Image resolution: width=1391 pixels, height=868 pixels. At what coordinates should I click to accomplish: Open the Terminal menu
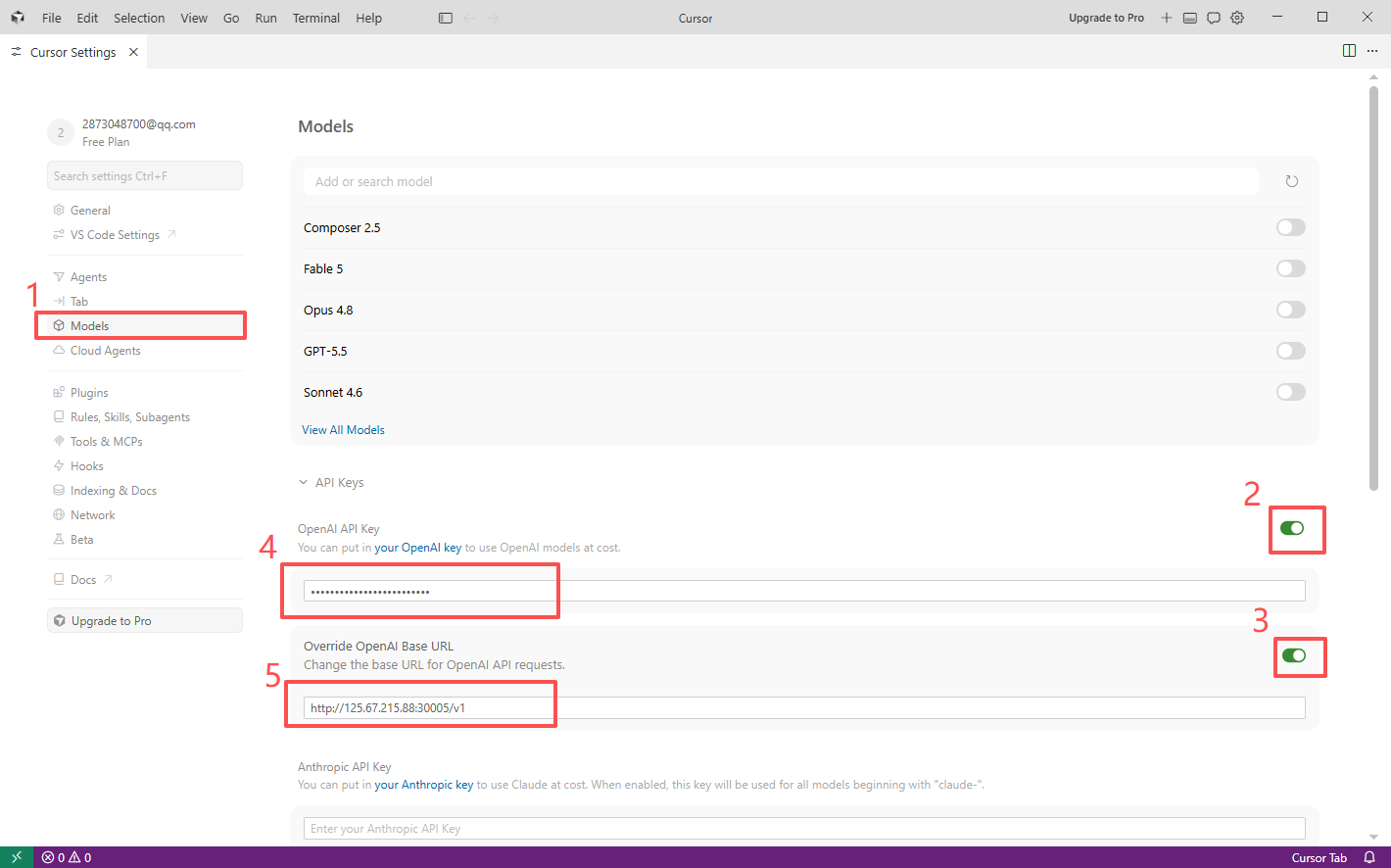[316, 18]
